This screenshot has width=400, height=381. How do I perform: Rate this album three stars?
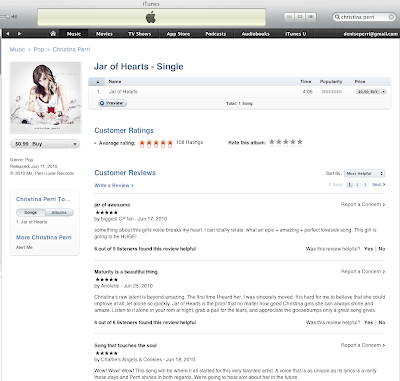pos(286,142)
